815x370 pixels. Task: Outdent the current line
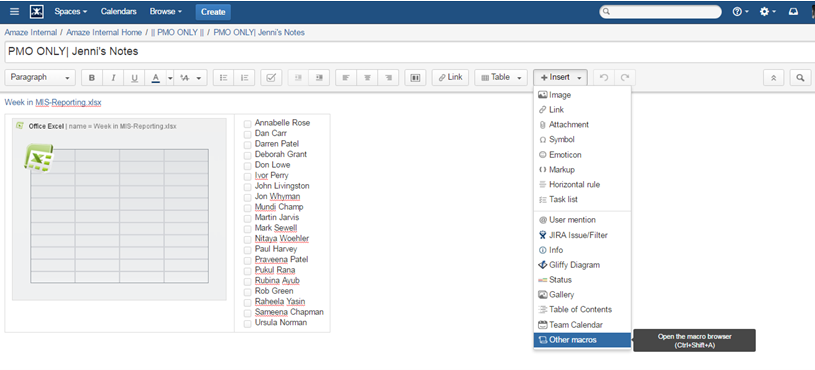(298, 78)
